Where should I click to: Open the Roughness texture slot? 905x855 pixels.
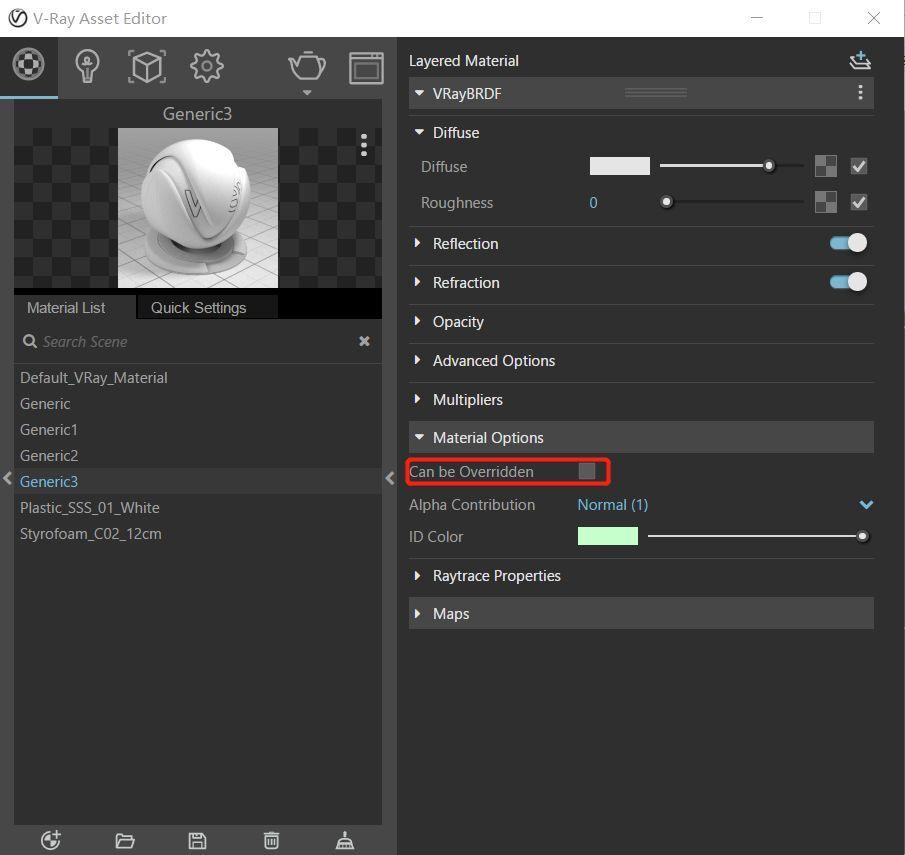click(x=826, y=202)
